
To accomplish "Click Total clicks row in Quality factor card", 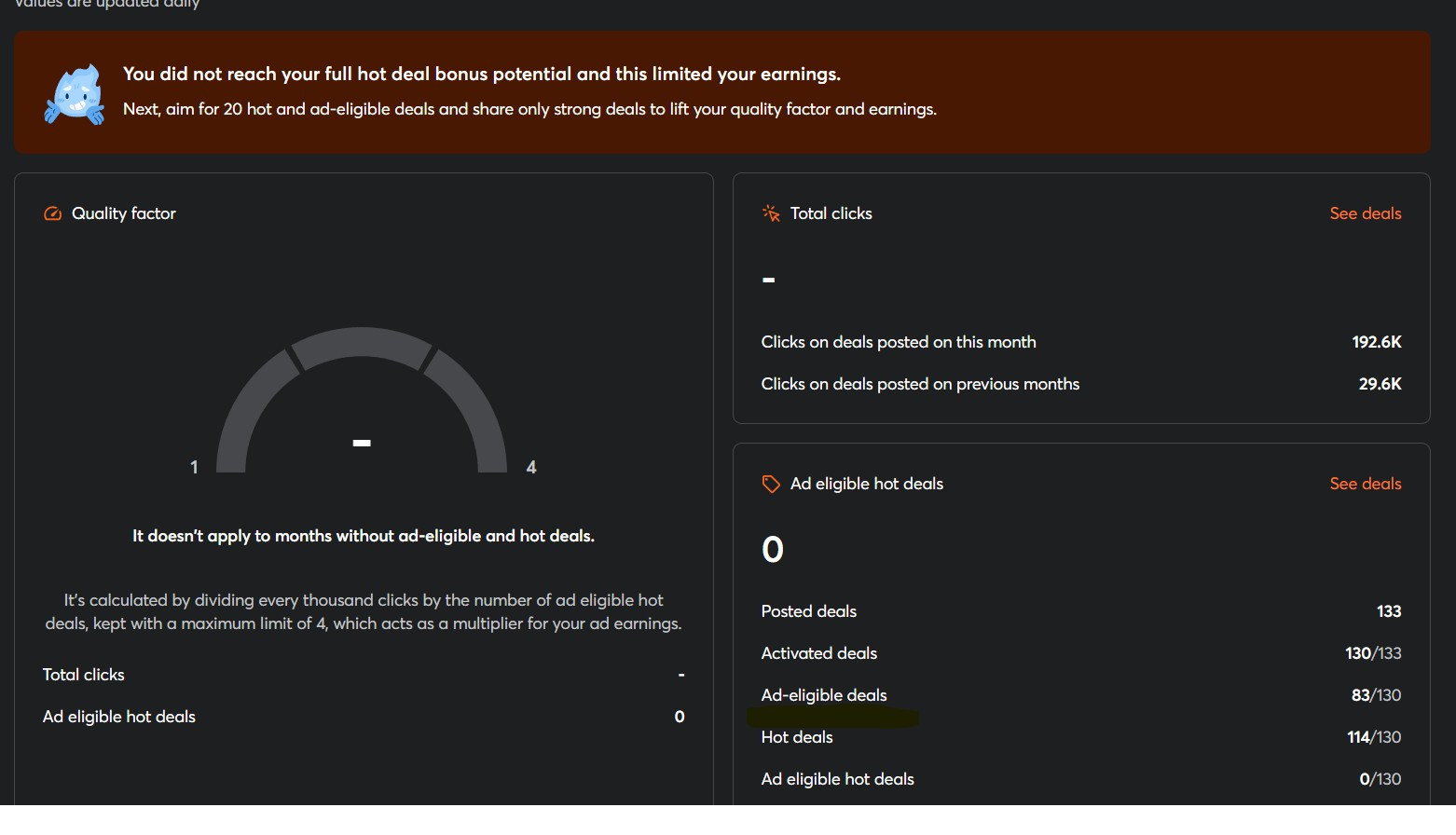I will point(84,675).
